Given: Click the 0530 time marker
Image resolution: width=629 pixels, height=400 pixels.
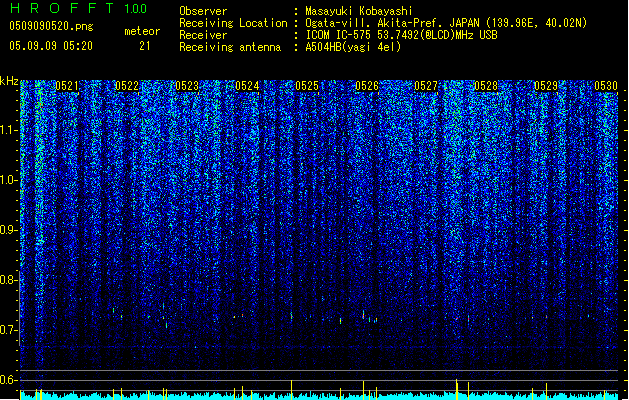Looking at the screenshot, I should (606, 86).
